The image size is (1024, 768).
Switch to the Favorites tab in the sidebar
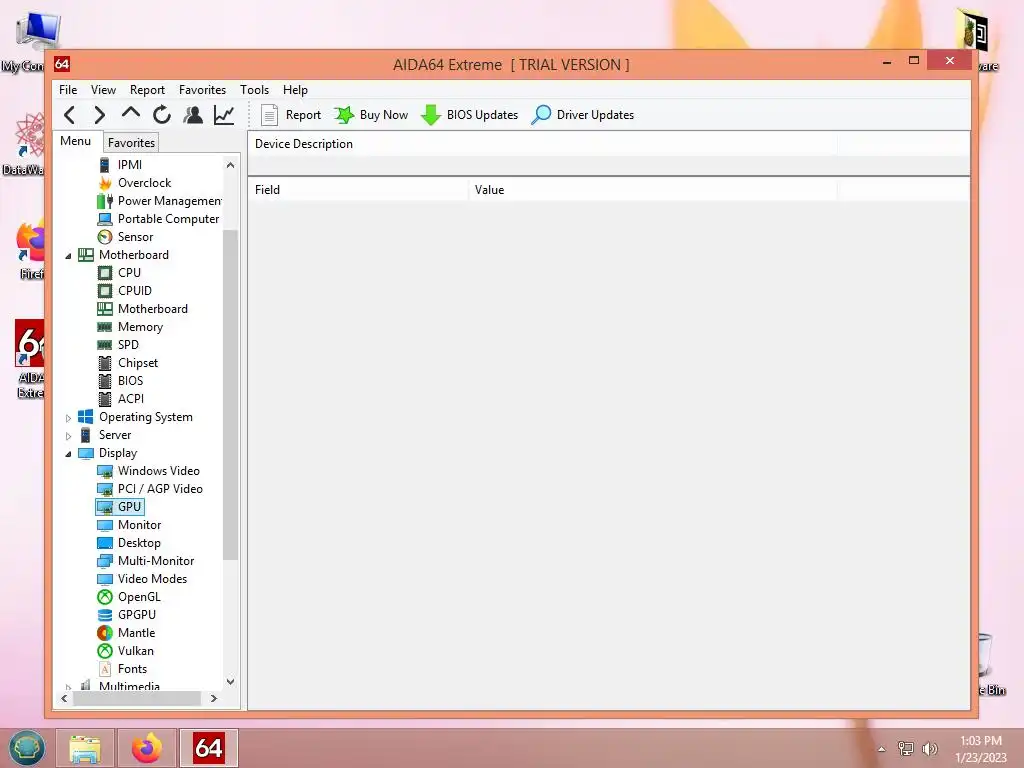131,142
